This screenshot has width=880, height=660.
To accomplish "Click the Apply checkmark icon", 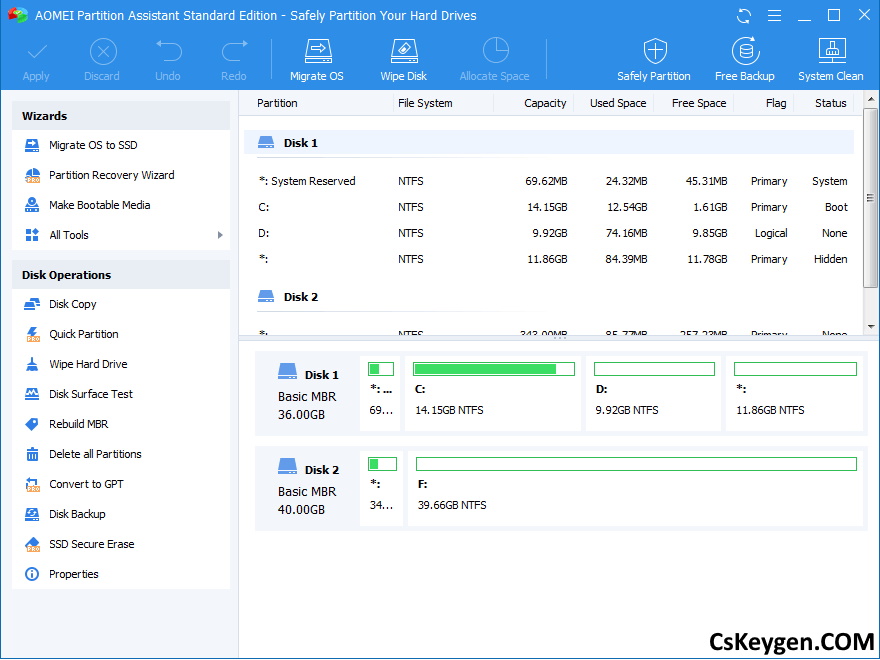I will point(36,52).
